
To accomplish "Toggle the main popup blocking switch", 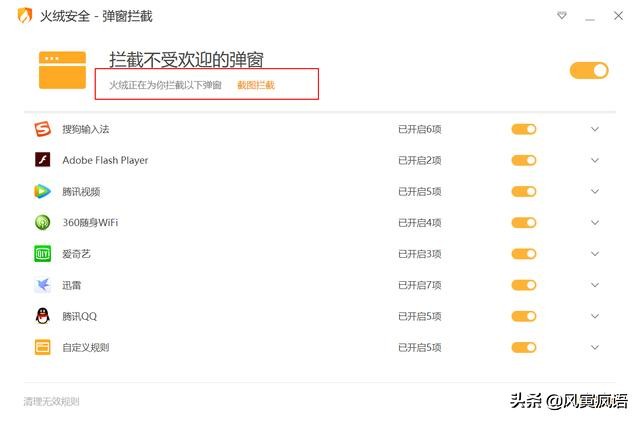I will coord(589,70).
